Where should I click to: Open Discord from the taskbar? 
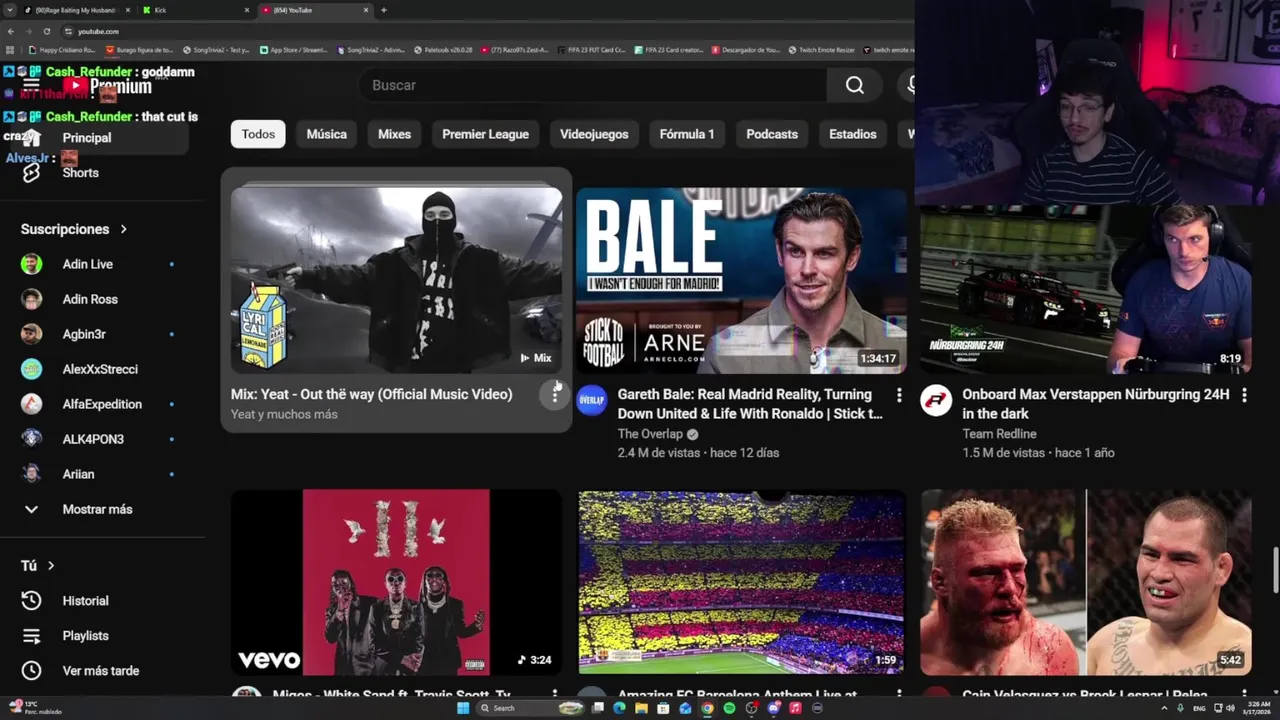coord(773,708)
